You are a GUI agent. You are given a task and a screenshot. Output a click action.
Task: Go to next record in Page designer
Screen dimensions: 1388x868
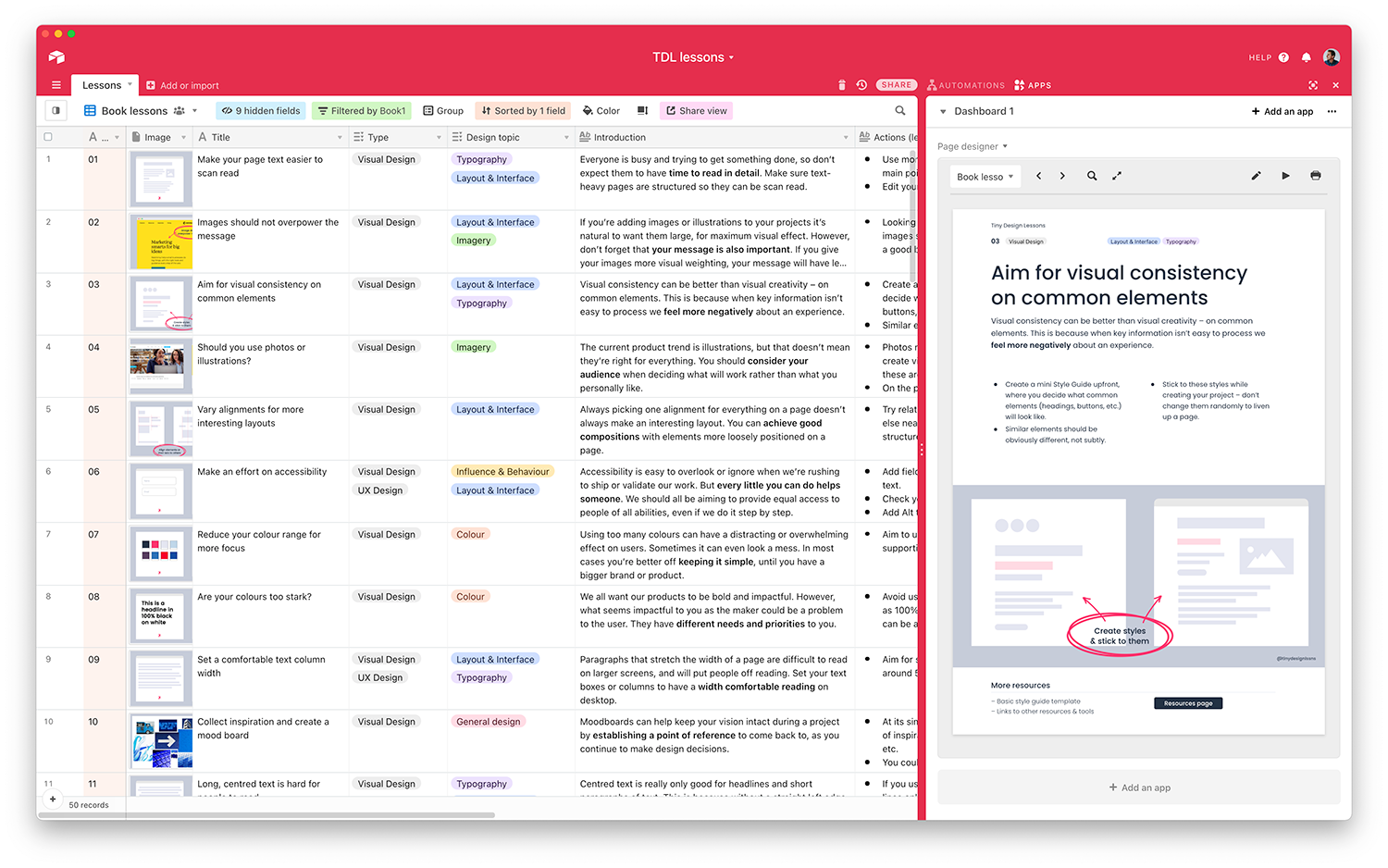click(x=1062, y=176)
